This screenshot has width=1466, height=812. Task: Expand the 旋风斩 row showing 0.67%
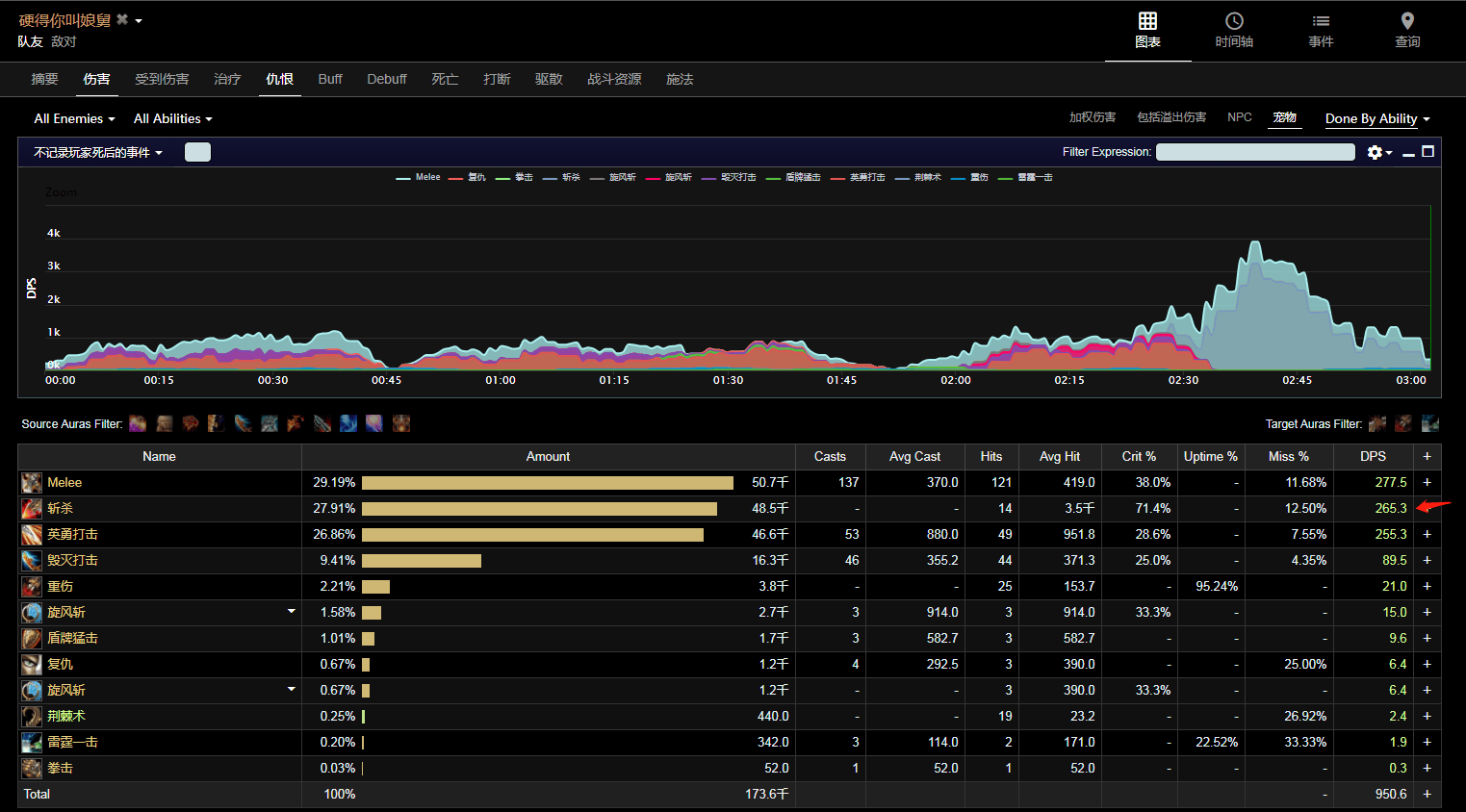point(292,690)
